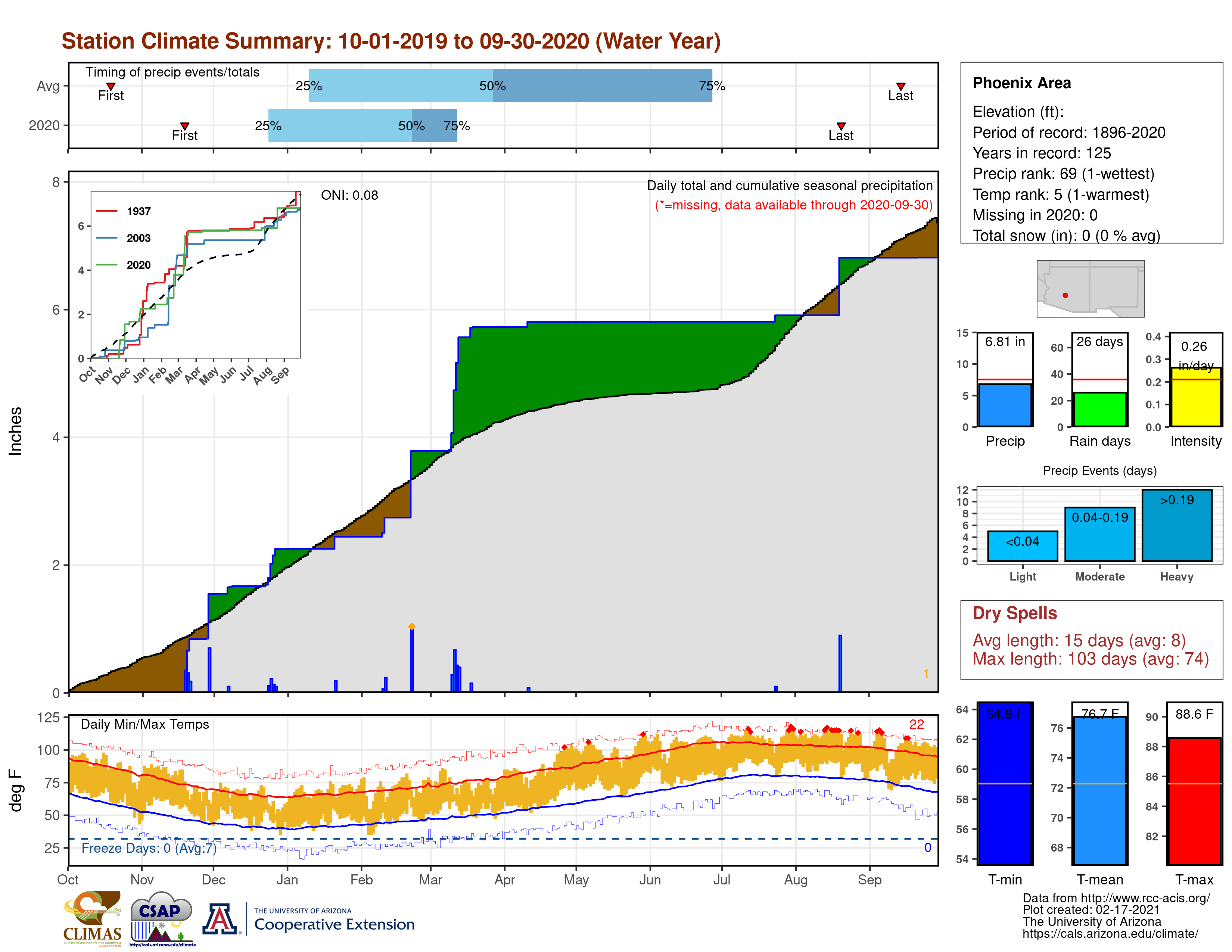Click the Avg 25%-50% light blue bar
Screen dimensions: 1232x952
(x=401, y=86)
